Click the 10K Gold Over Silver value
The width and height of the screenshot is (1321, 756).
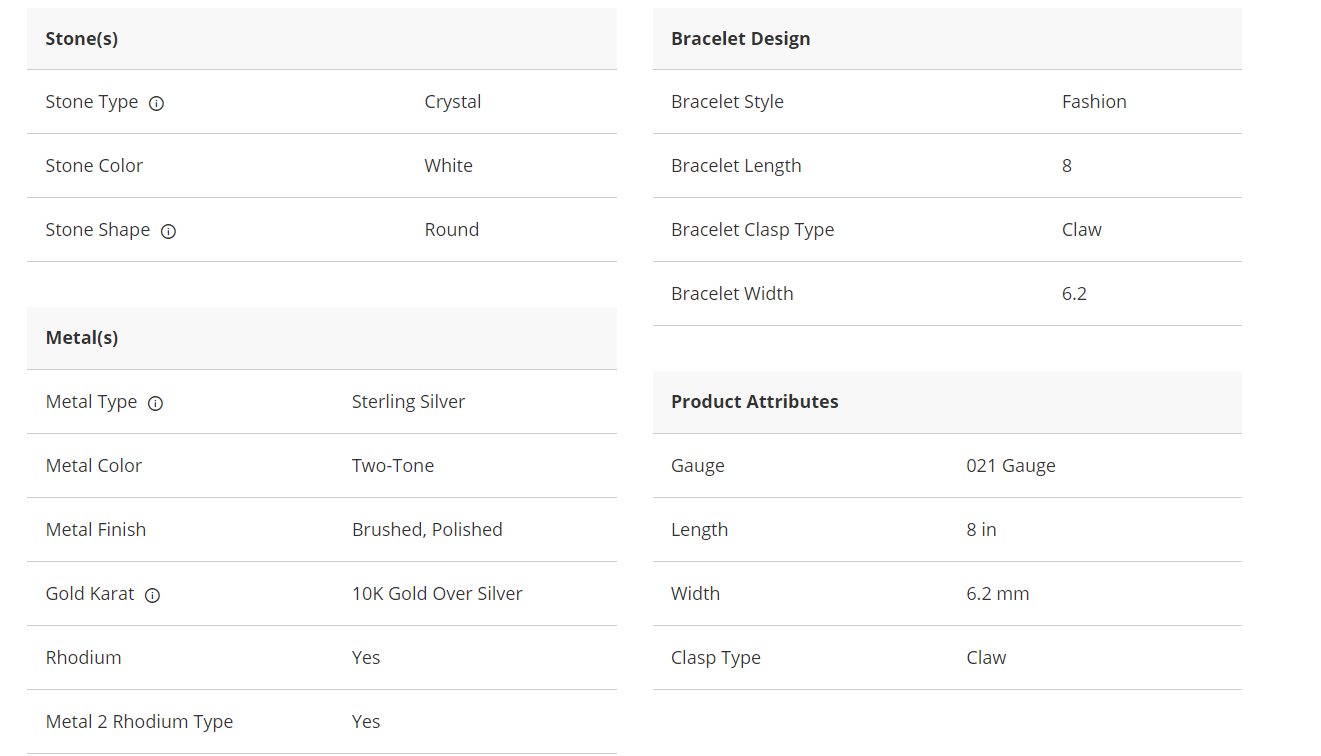pyautogui.click(x=437, y=594)
